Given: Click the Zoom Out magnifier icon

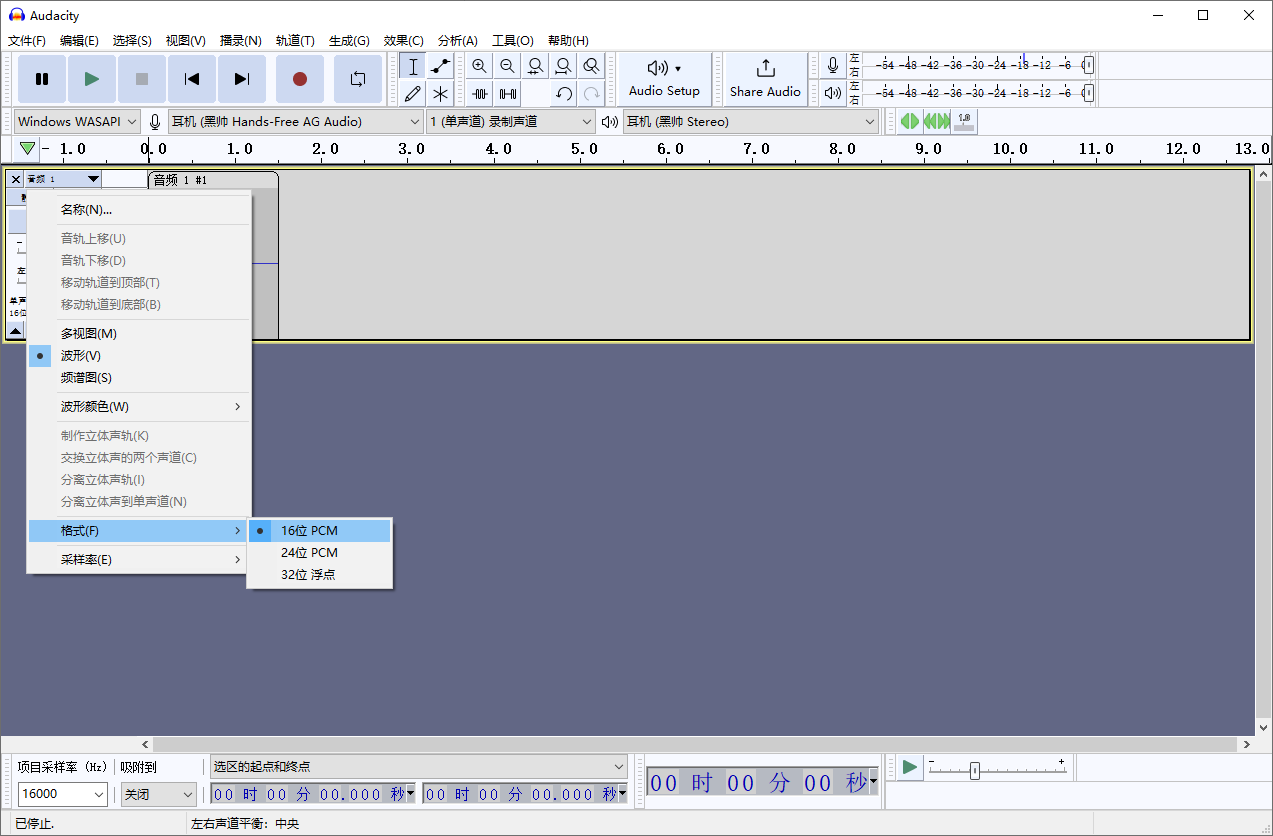Looking at the screenshot, I should pos(508,67).
